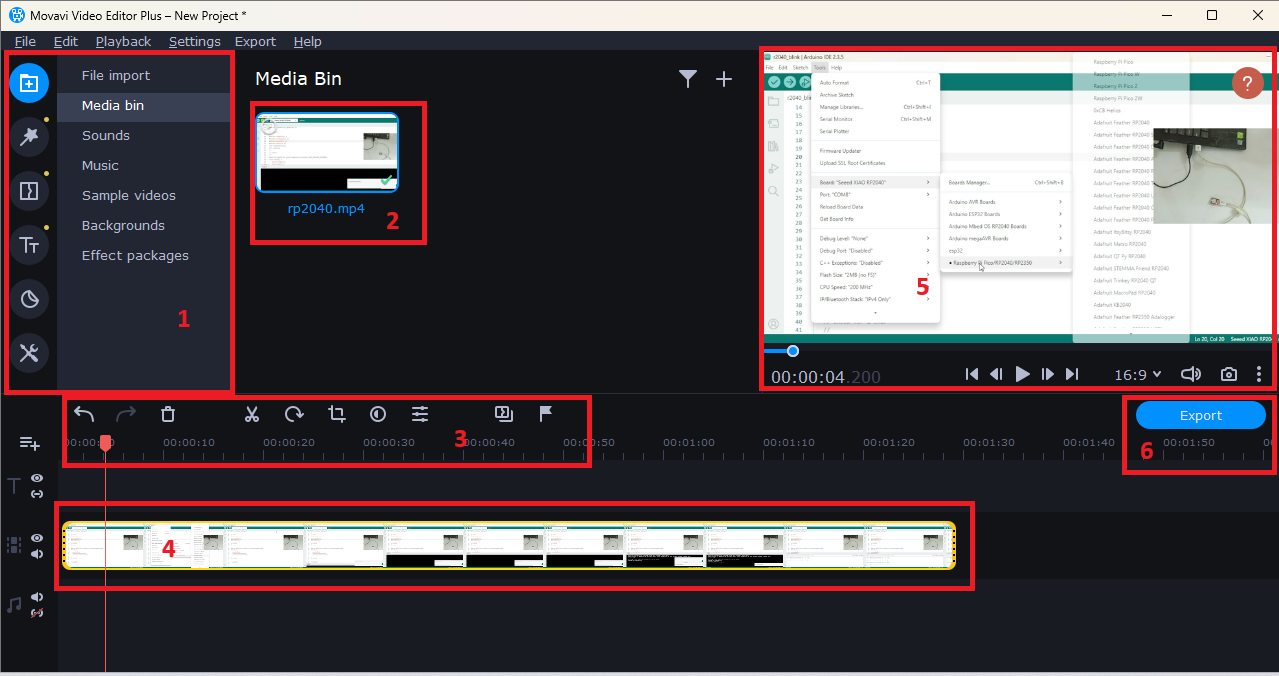Select the video clip on the timeline
The height and width of the screenshot is (676, 1279).
click(509, 545)
